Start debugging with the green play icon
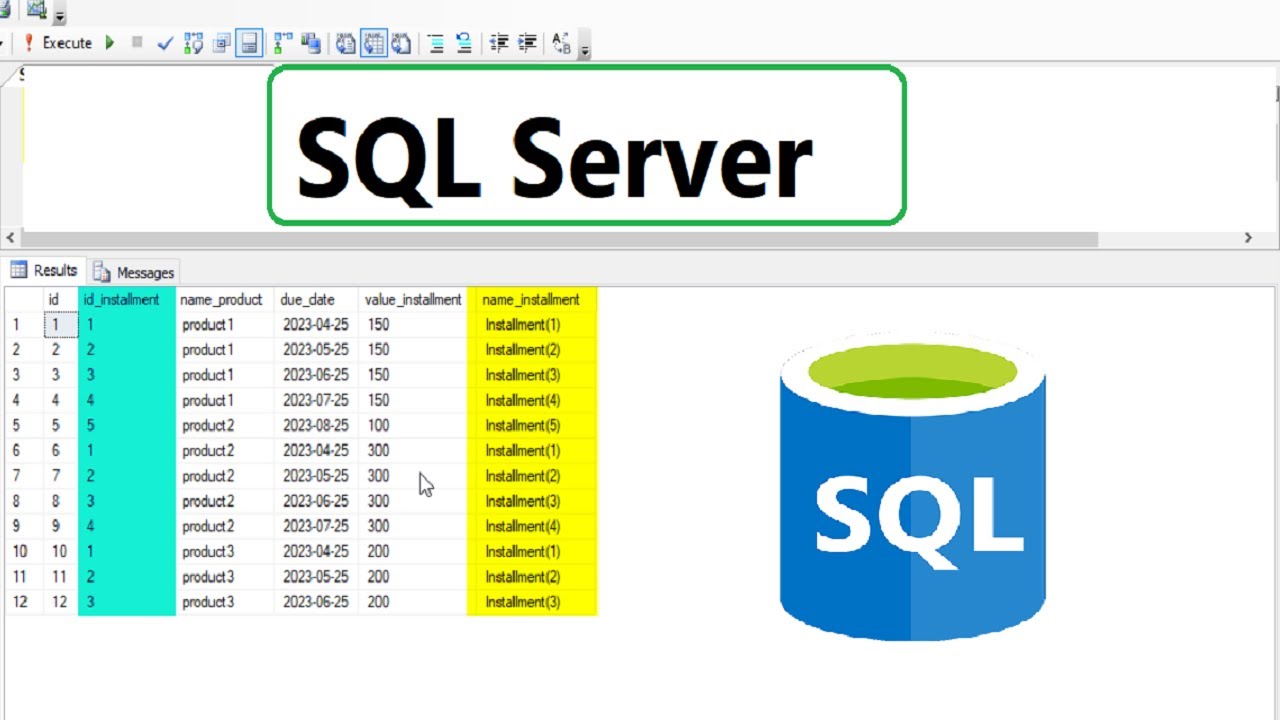1280x720 pixels. click(x=110, y=43)
